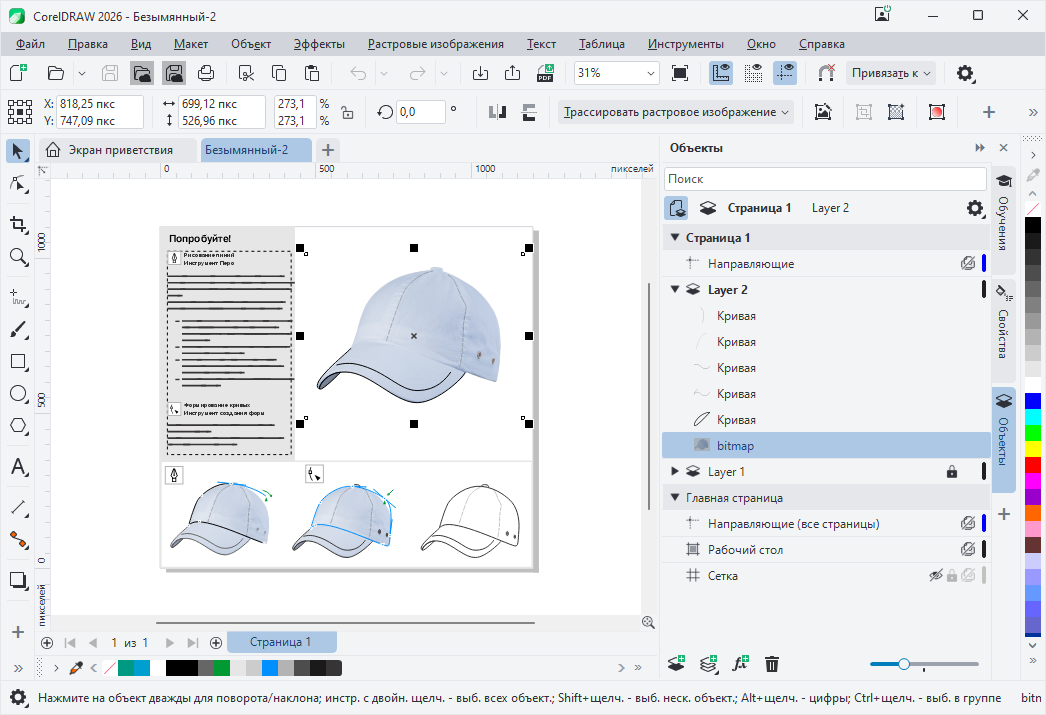Select the Connector tool

pos(18,540)
